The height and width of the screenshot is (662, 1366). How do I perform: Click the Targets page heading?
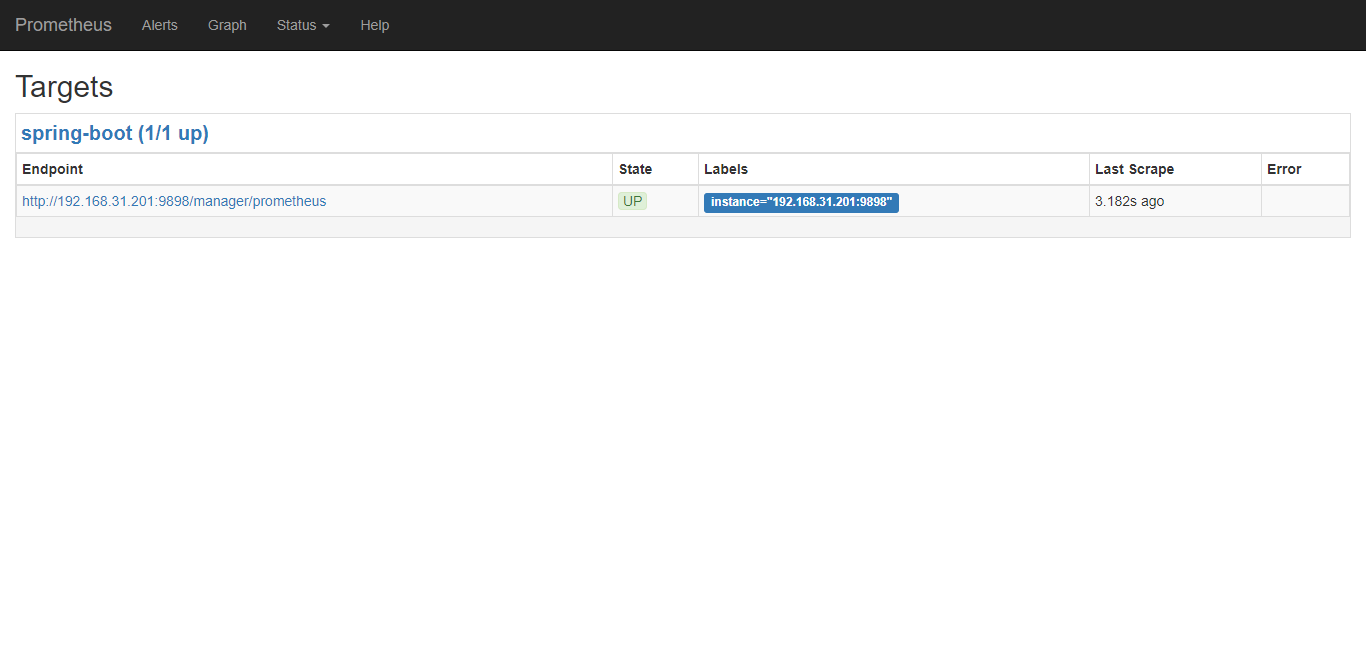click(64, 87)
